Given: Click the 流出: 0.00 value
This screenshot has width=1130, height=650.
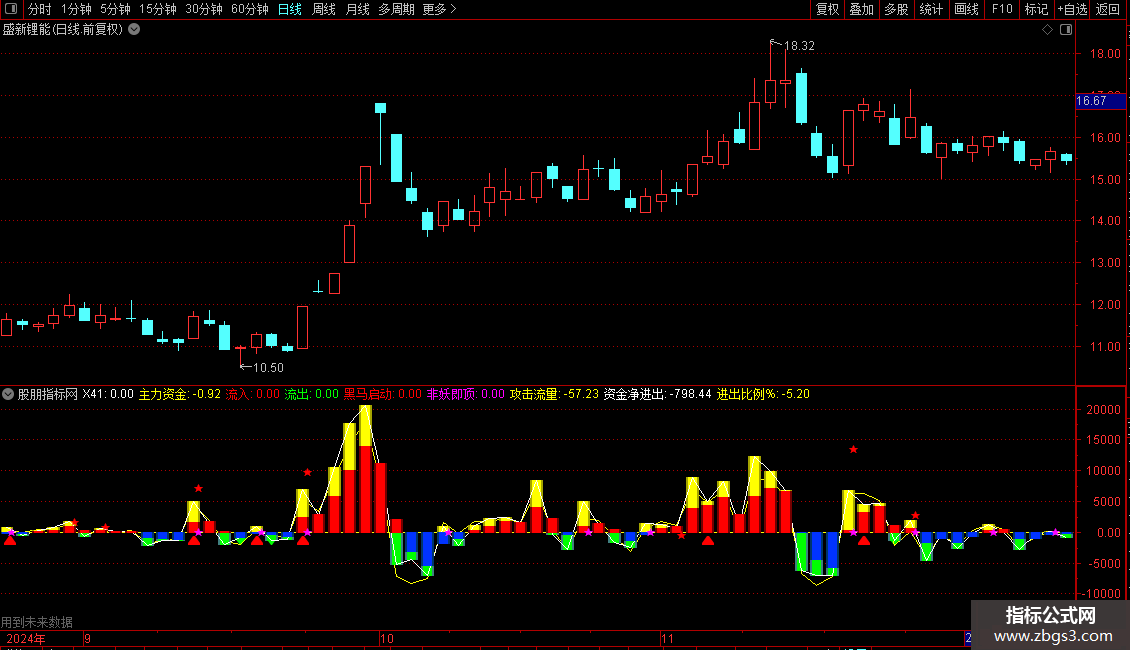Looking at the screenshot, I should point(311,394).
